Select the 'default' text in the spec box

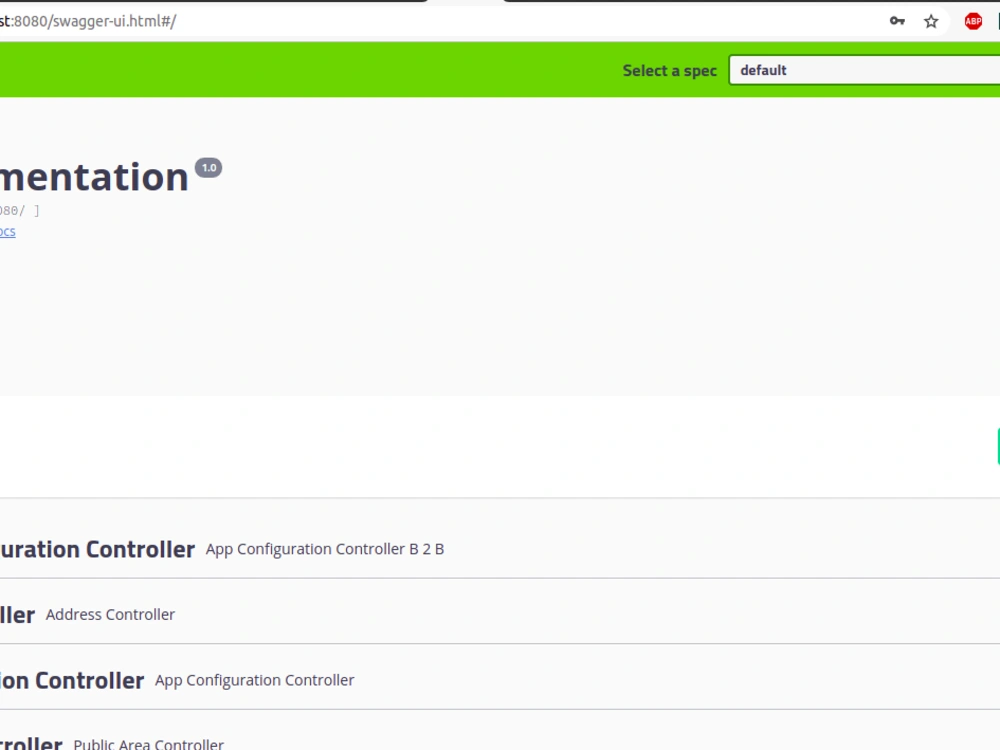(x=765, y=70)
